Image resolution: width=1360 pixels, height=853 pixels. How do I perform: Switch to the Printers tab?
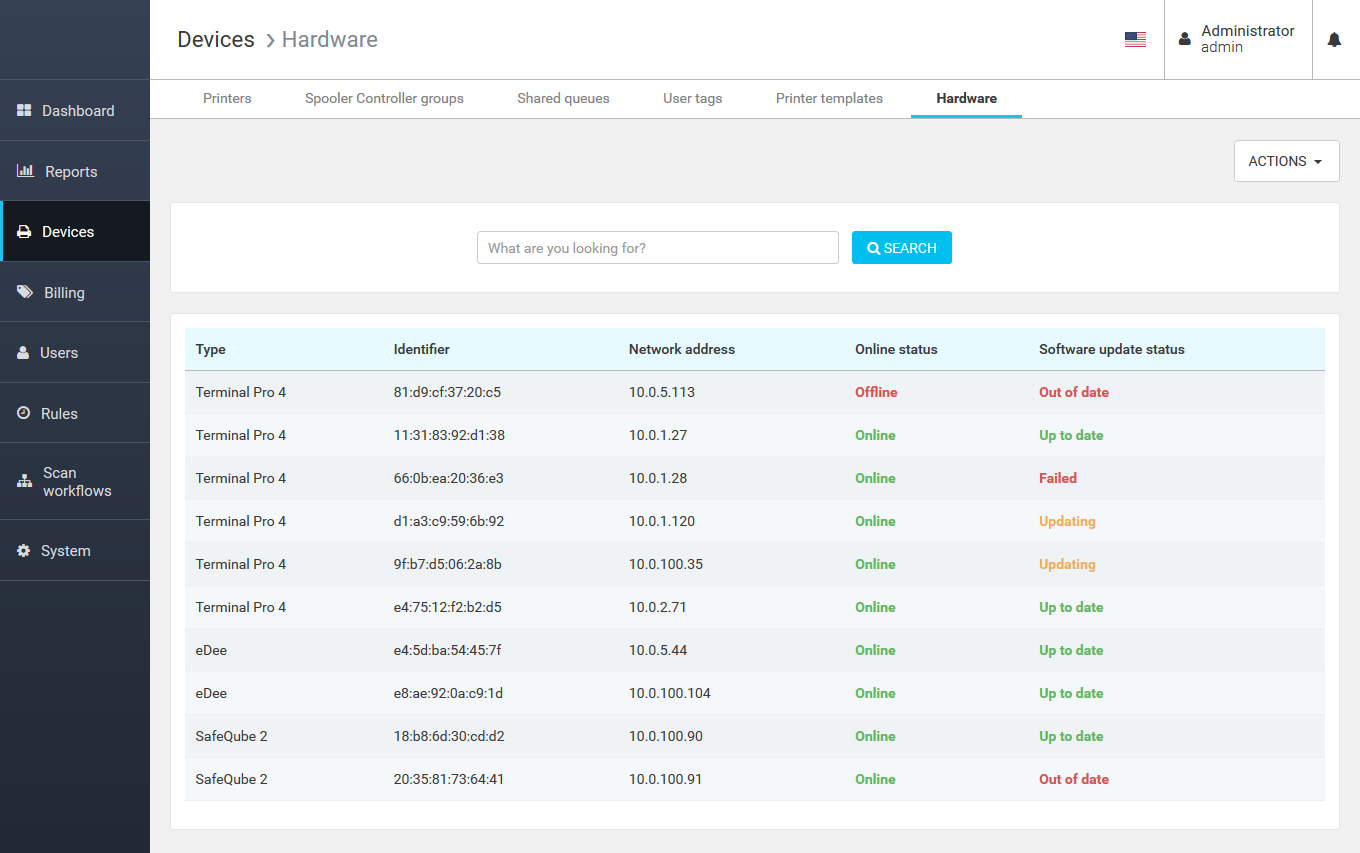pyautogui.click(x=227, y=98)
